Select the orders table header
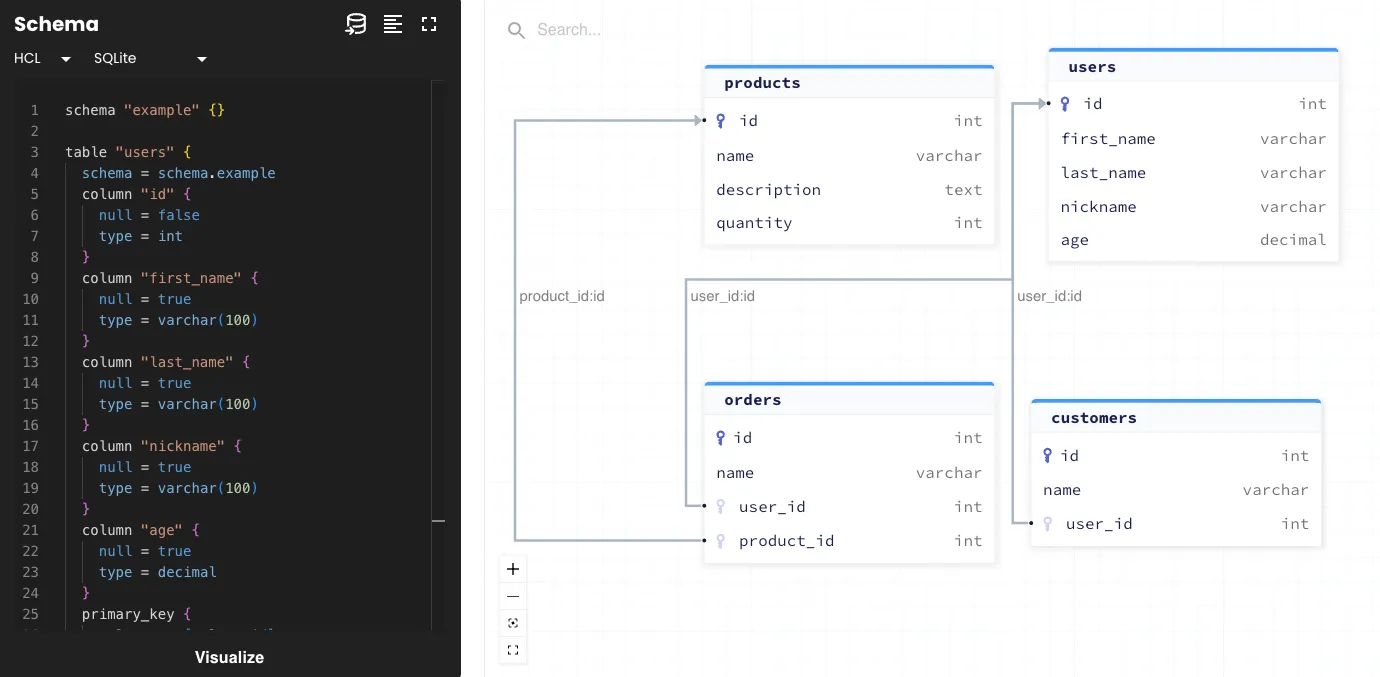 [x=849, y=400]
